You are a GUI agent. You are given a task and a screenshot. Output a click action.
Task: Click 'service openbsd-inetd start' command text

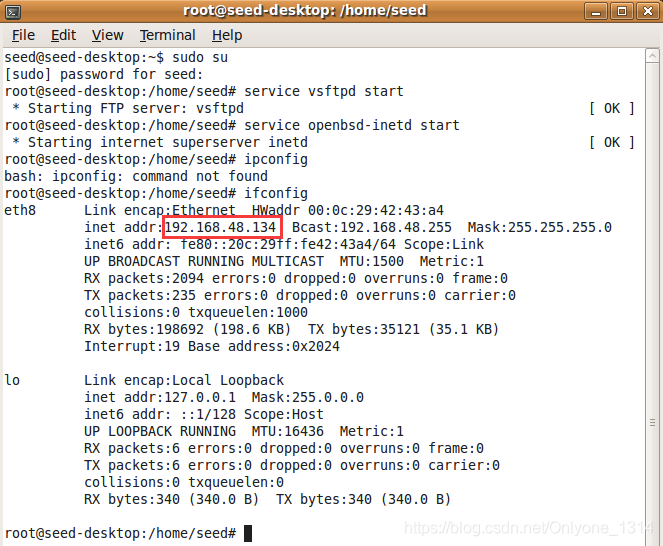click(x=352, y=125)
